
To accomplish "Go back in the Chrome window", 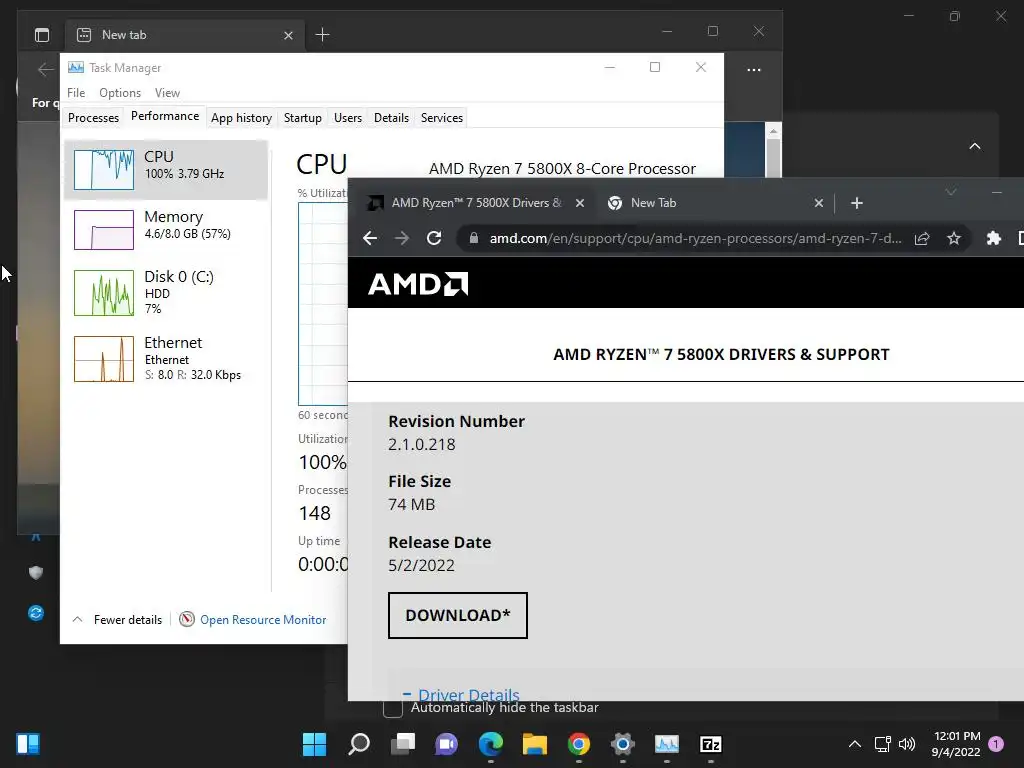I will pos(370,238).
